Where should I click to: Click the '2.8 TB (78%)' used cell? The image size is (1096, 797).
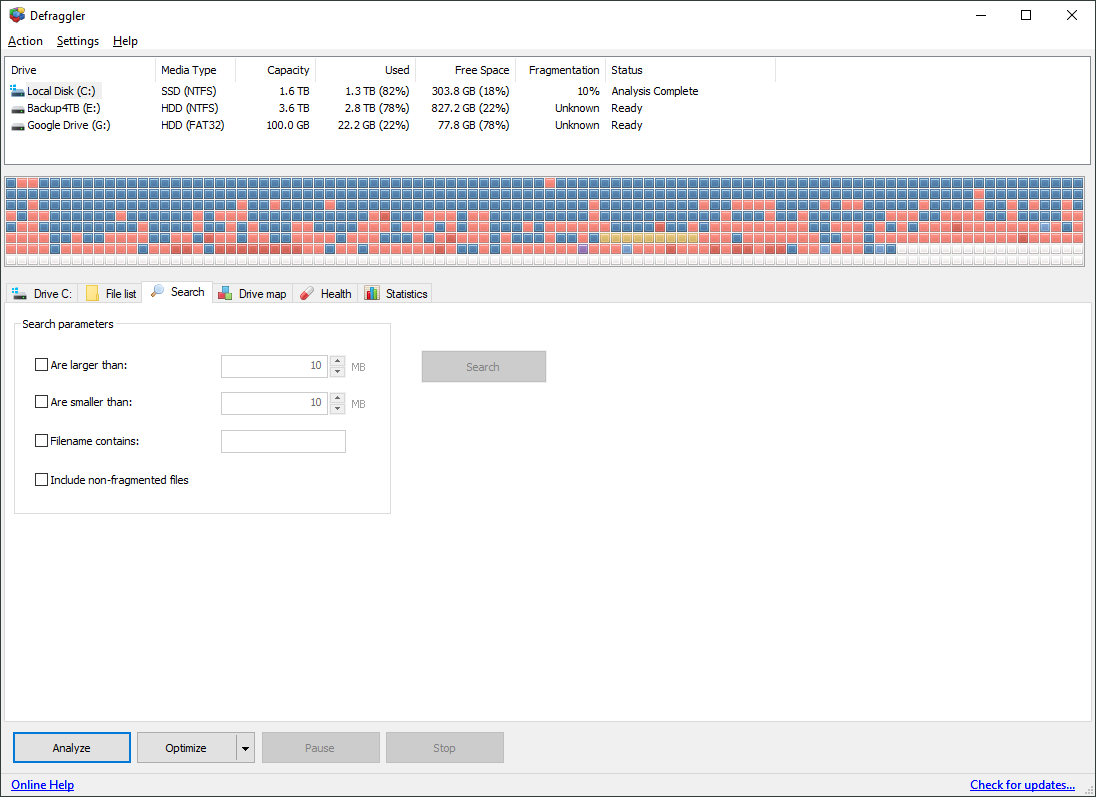(x=377, y=108)
